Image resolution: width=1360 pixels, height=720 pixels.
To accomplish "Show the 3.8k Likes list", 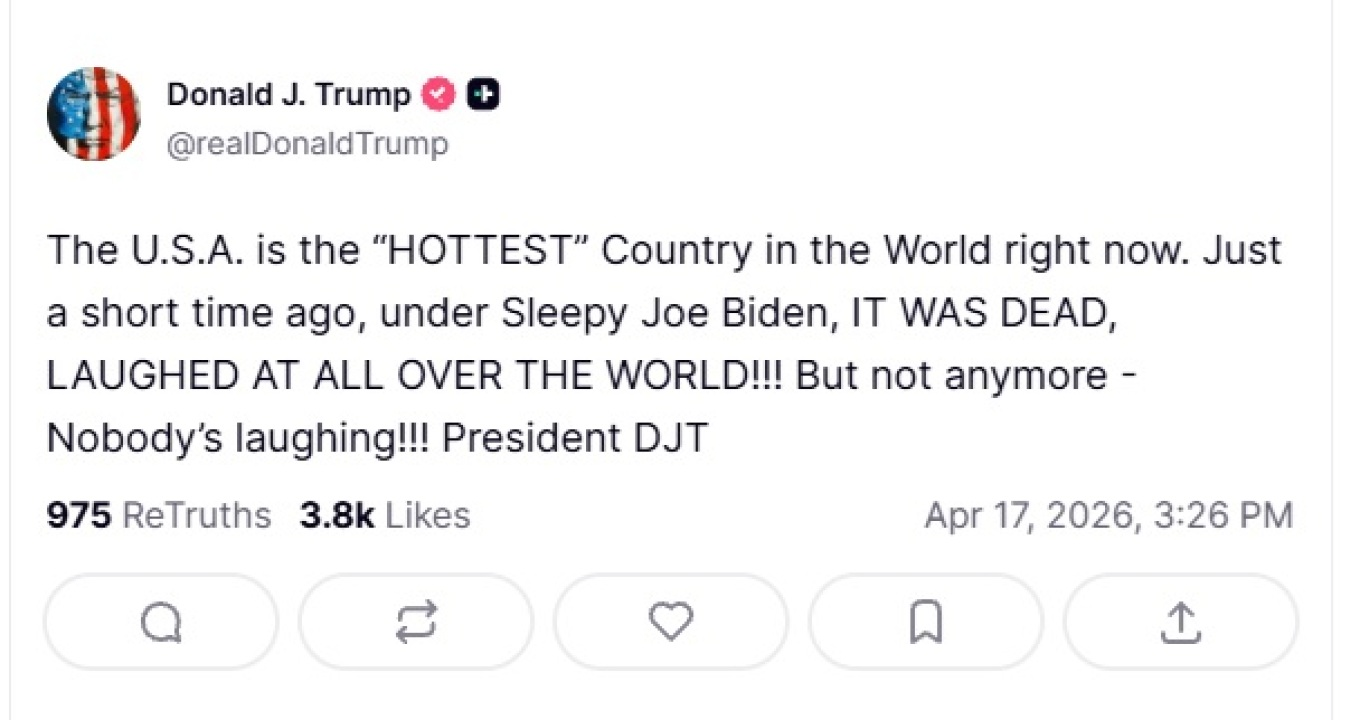I will click(384, 516).
